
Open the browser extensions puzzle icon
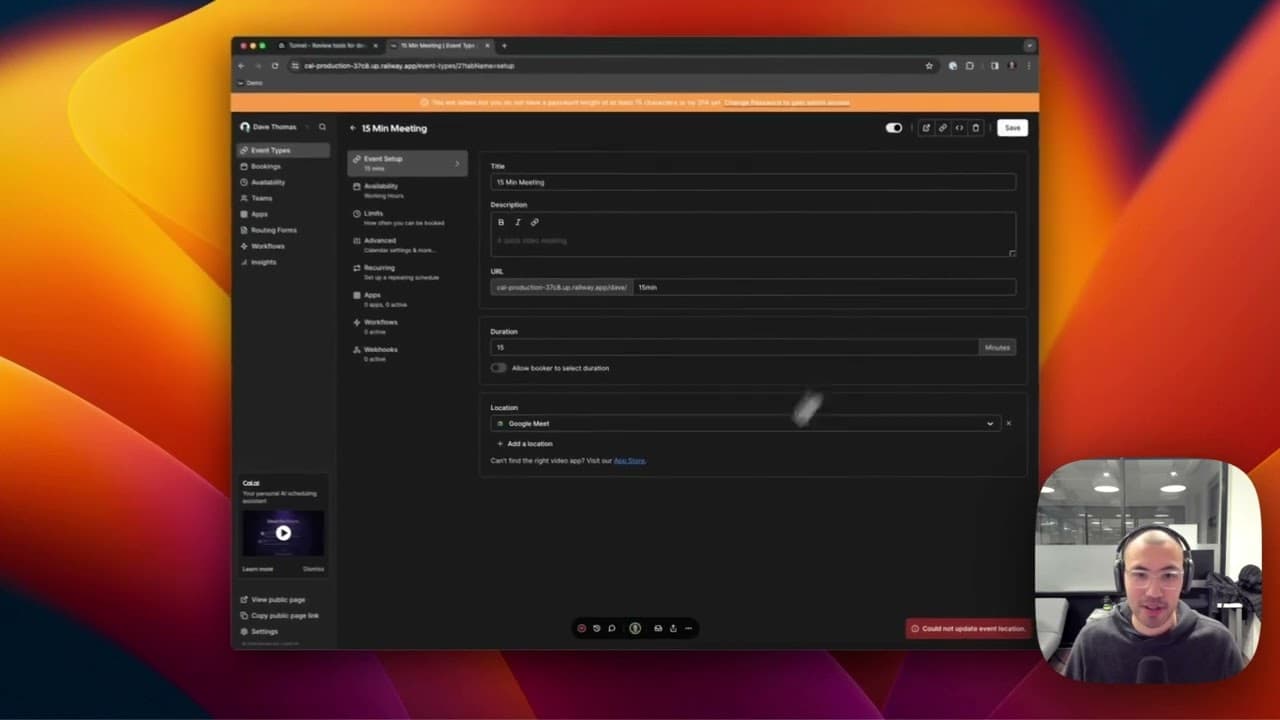pos(969,66)
